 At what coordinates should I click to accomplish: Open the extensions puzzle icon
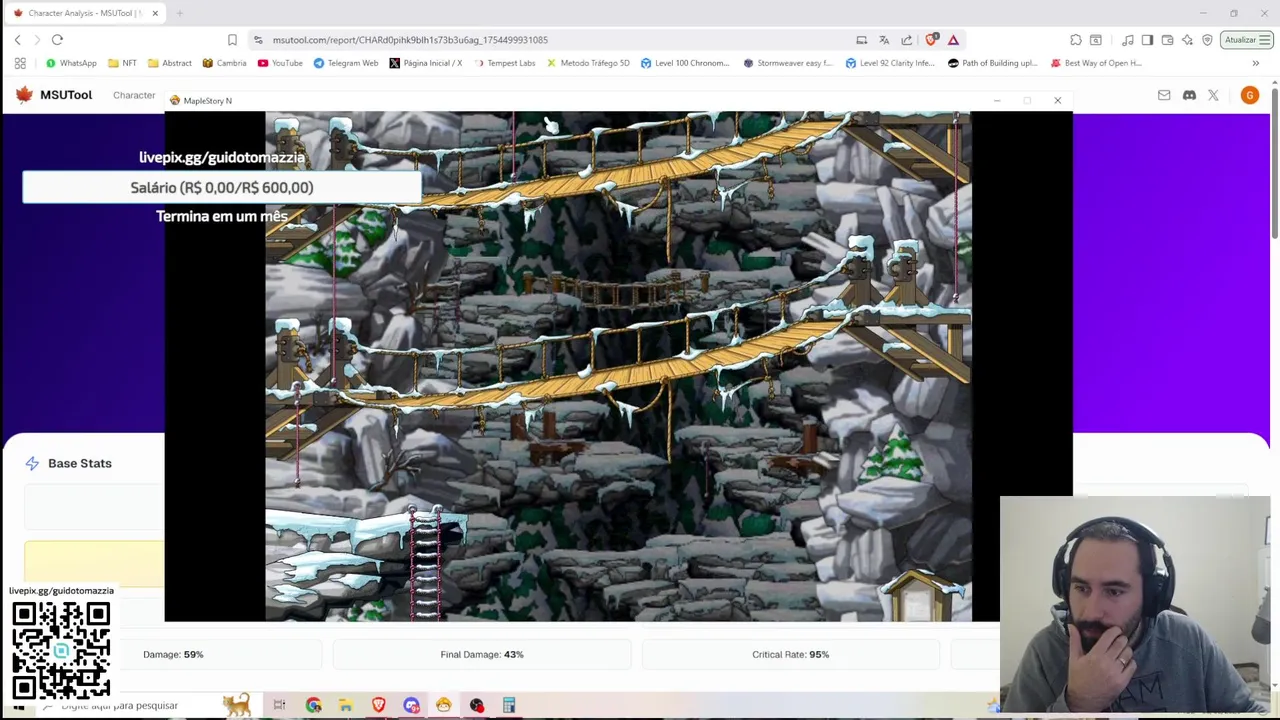click(1076, 40)
